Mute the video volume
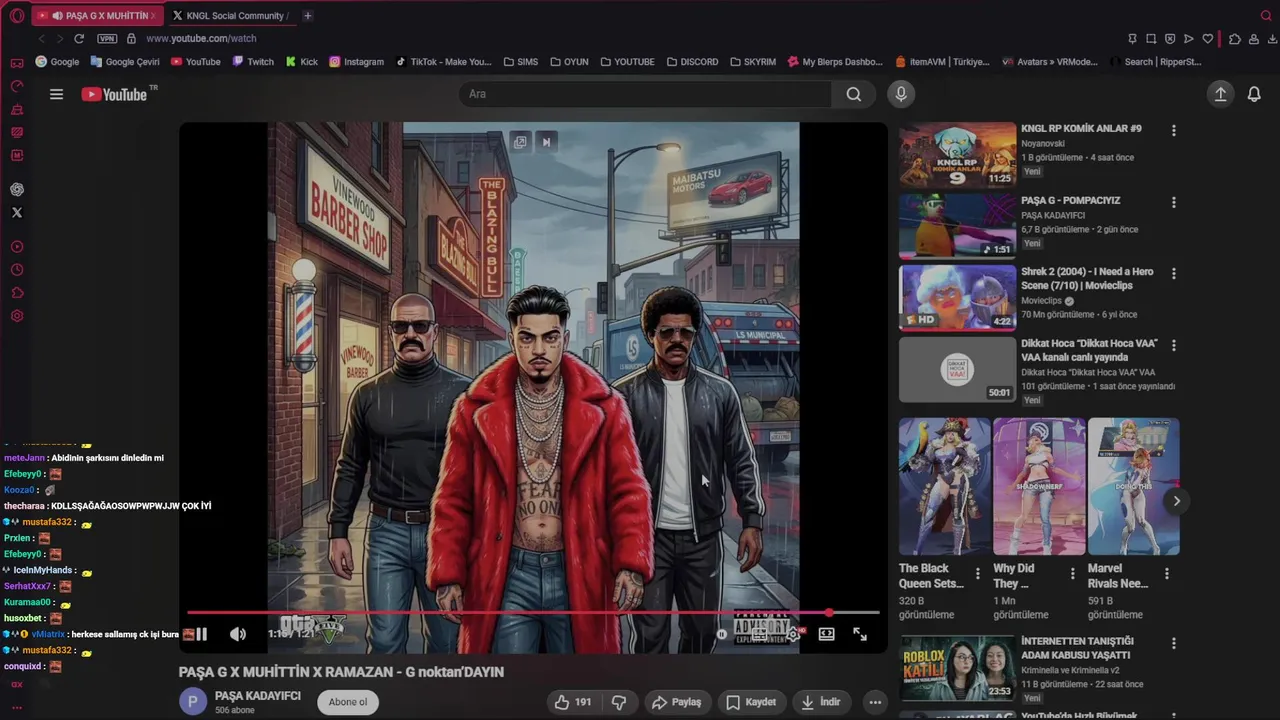1280x720 pixels. pos(238,634)
